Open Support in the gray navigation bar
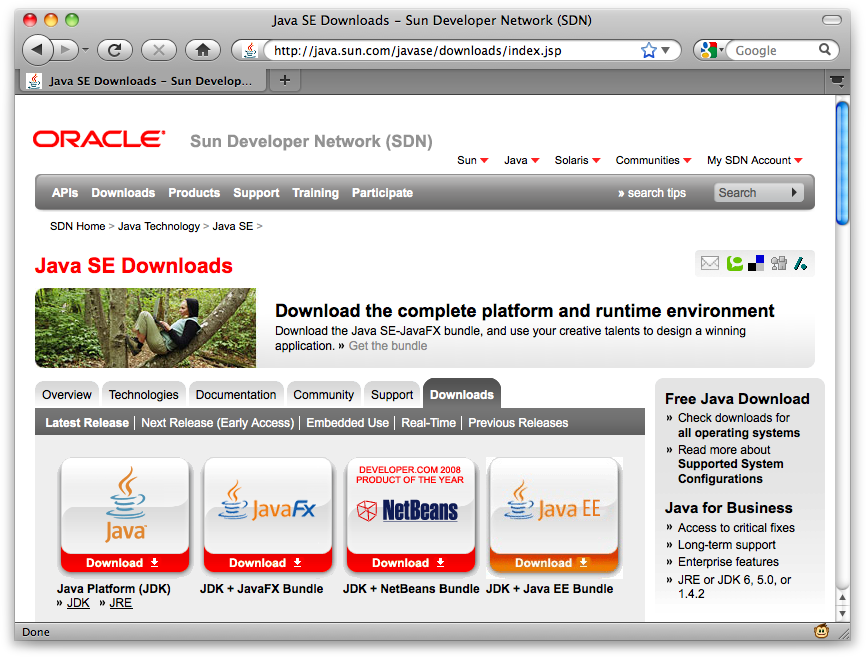This screenshot has width=866, height=657. [x=256, y=193]
